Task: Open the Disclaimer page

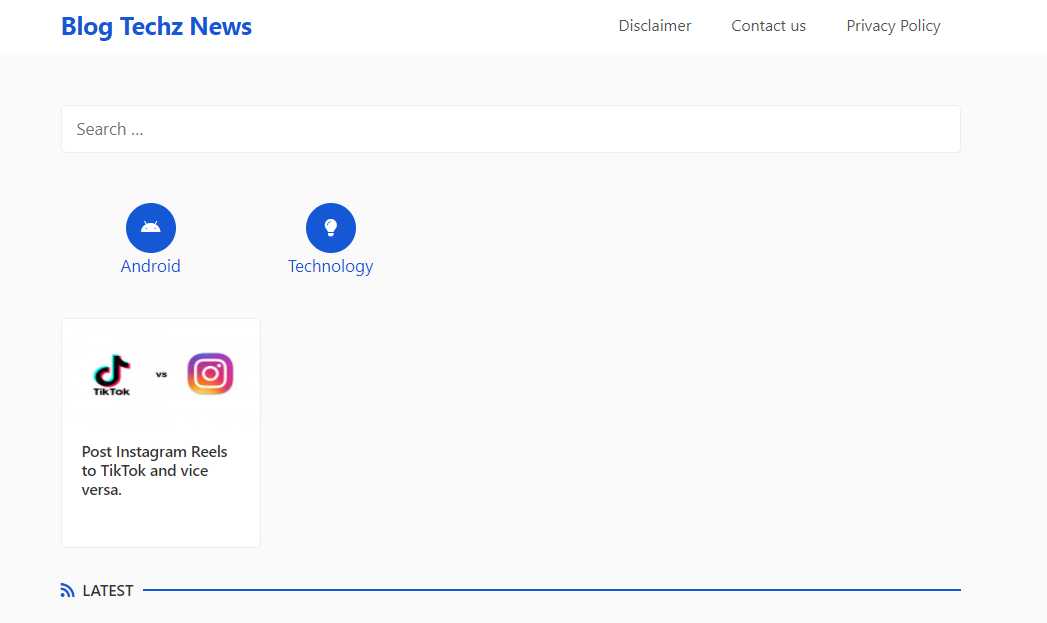Action: pyautogui.click(x=654, y=26)
